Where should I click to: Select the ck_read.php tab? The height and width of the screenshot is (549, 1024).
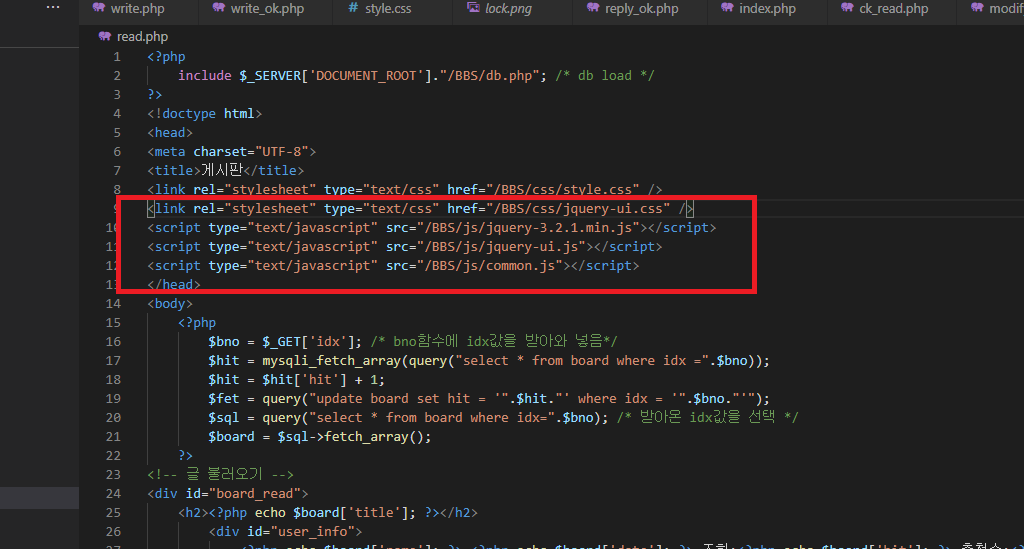coord(893,9)
